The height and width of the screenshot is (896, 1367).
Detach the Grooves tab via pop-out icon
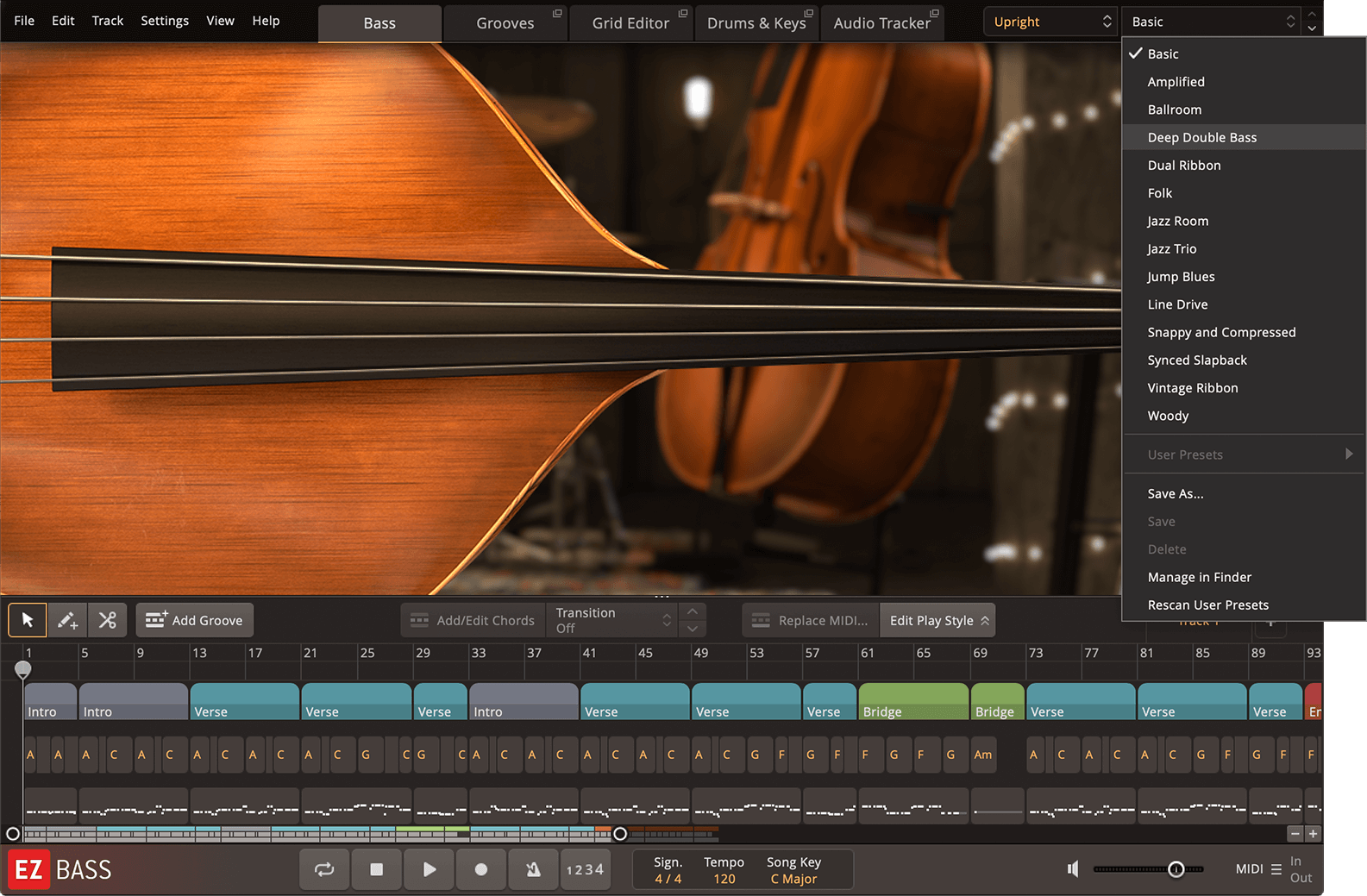point(557,13)
